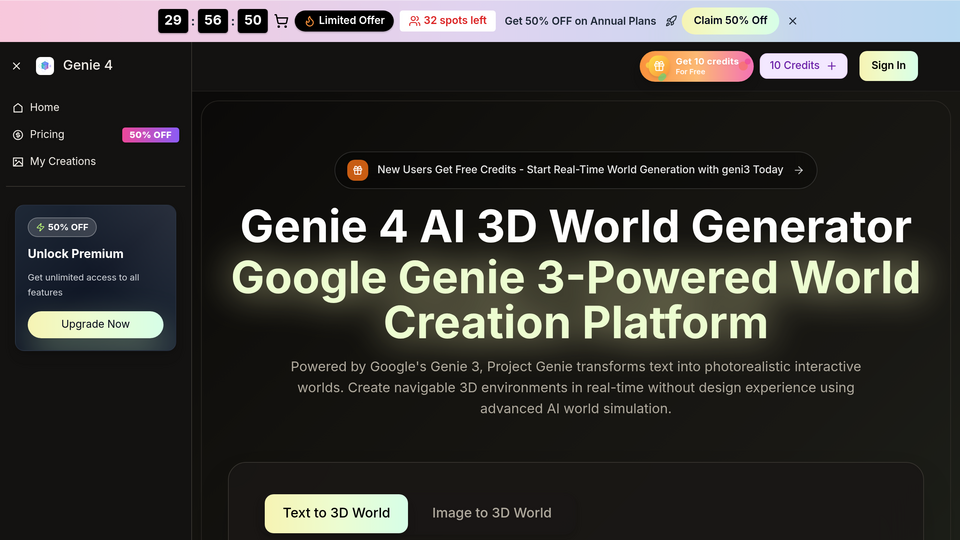Screen dimensions: 960x540
Task: Click the Unlock Premium heading
Action: (75, 253)
